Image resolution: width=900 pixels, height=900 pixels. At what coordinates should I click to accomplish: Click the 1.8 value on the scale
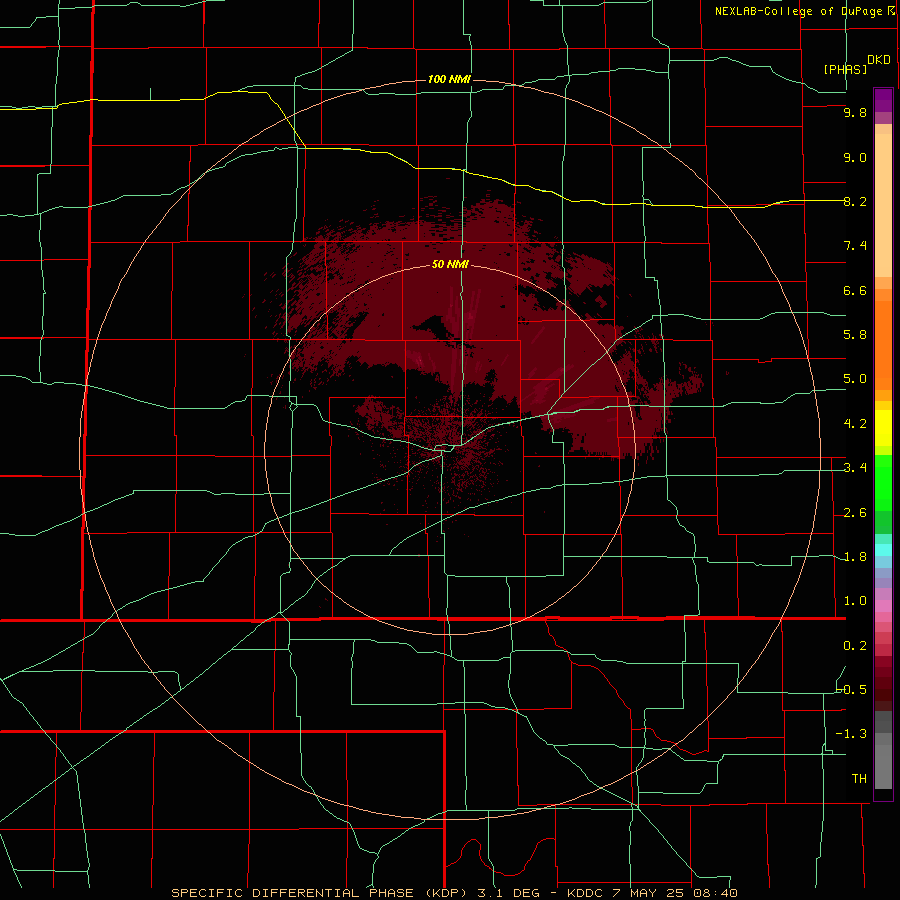(x=855, y=557)
